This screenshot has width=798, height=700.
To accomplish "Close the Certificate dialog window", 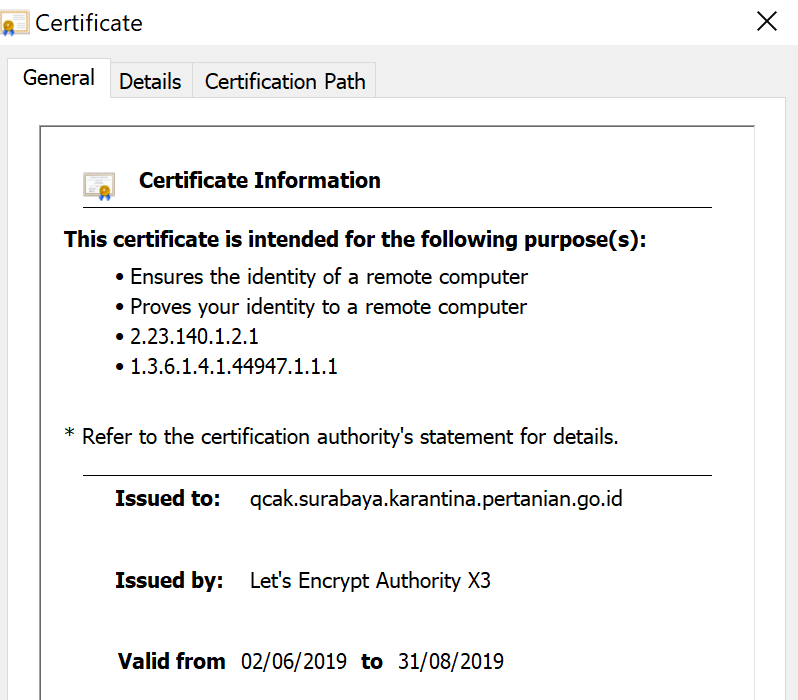I will 766,22.
